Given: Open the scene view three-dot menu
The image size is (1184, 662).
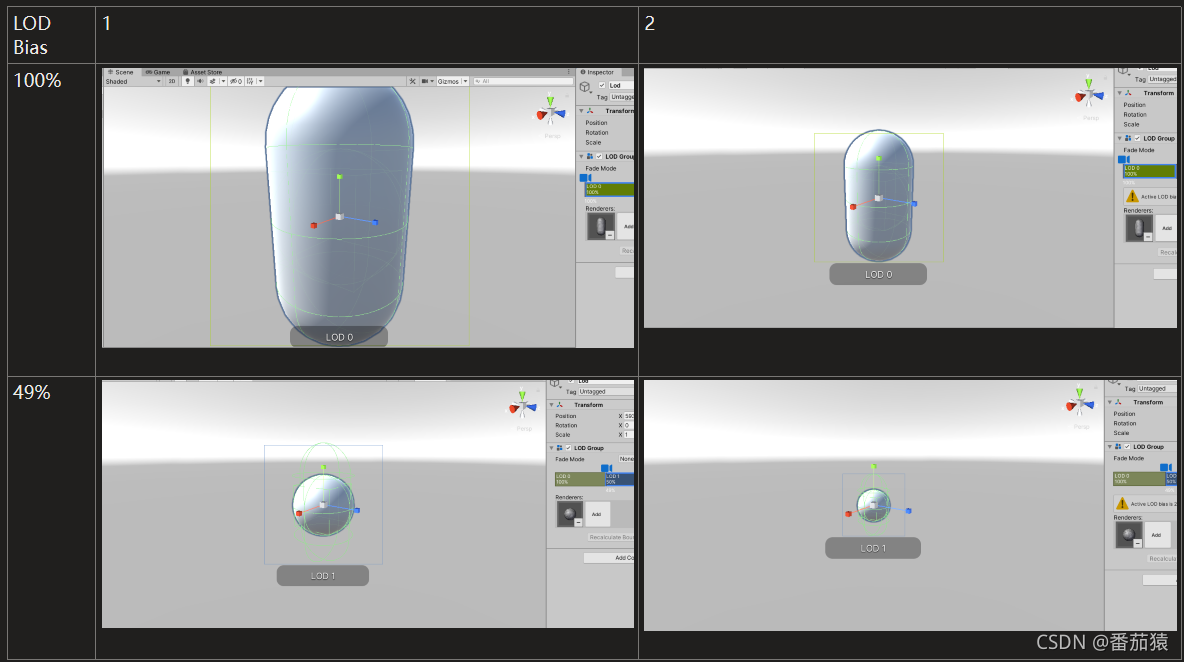Looking at the screenshot, I should coord(569,72).
